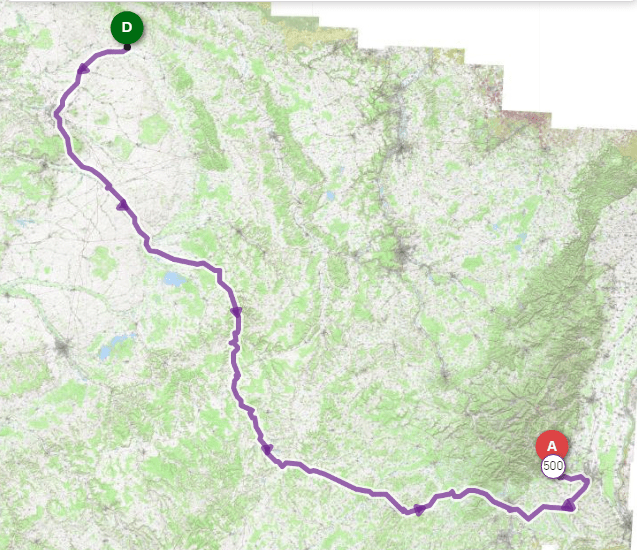Click the small blue lake in the map's upper center
This screenshot has height=550, width=637.
coord(330,196)
